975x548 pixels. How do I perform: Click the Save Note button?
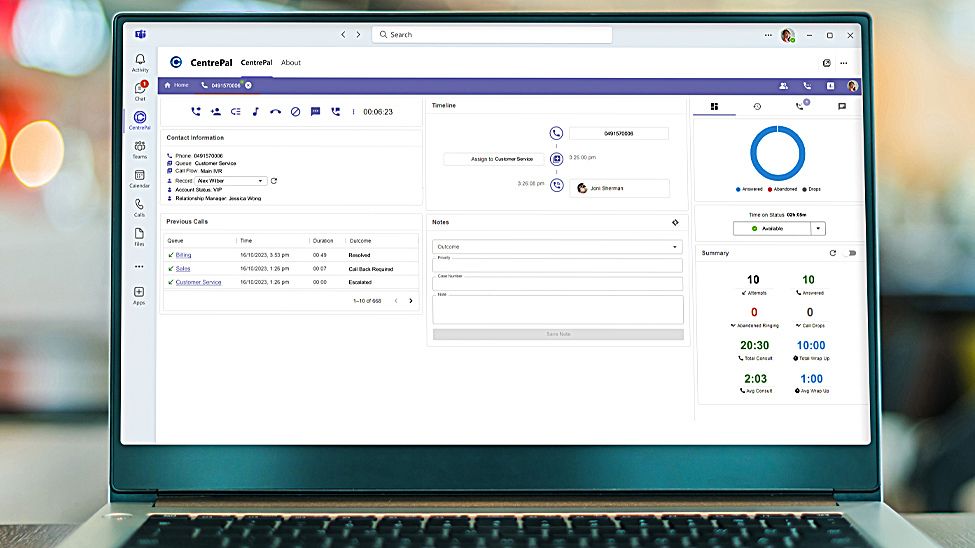(558, 335)
